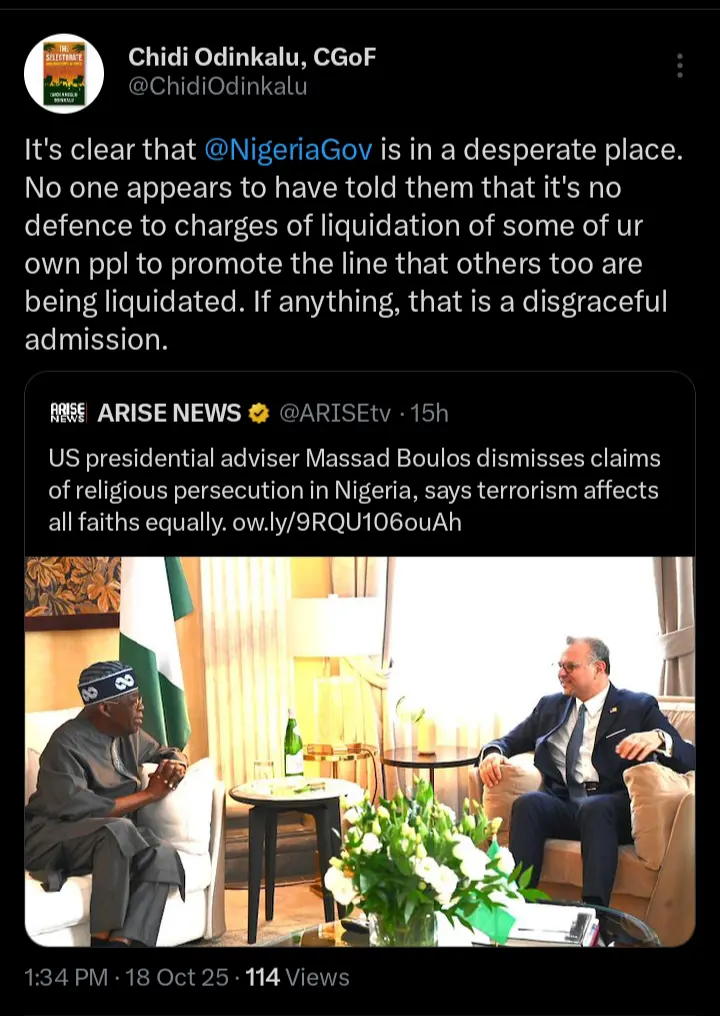The width and height of the screenshot is (720, 1016).
Task: Tap the main tweet text about liquidation
Action: tap(350, 245)
